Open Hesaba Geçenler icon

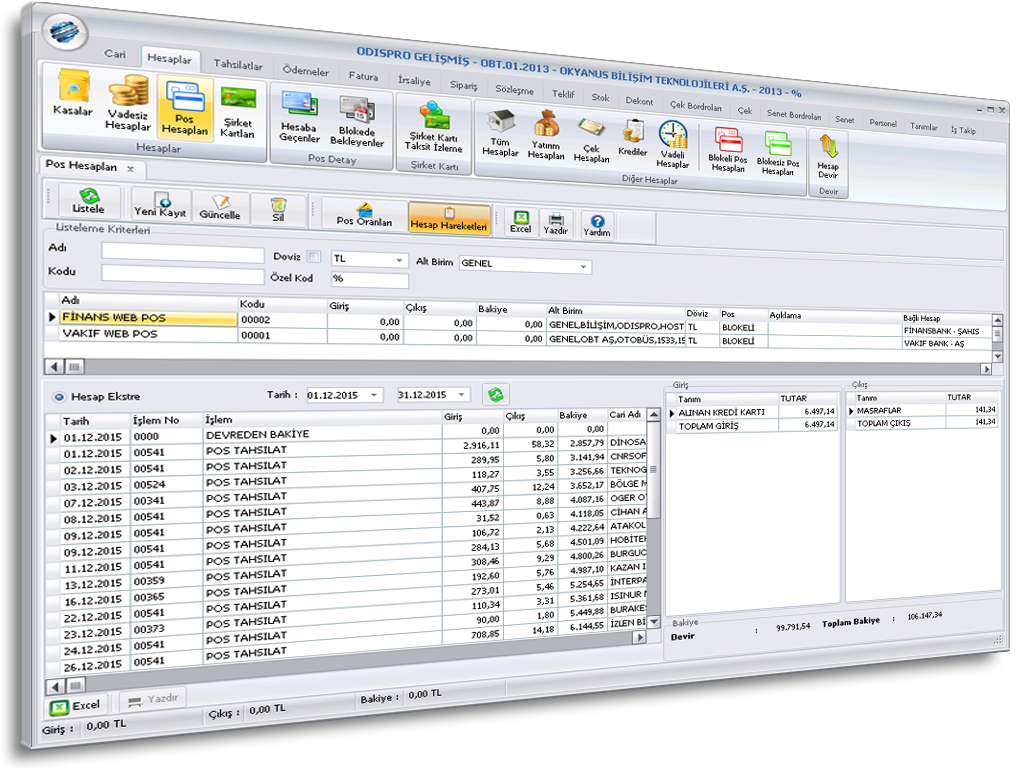tap(299, 118)
